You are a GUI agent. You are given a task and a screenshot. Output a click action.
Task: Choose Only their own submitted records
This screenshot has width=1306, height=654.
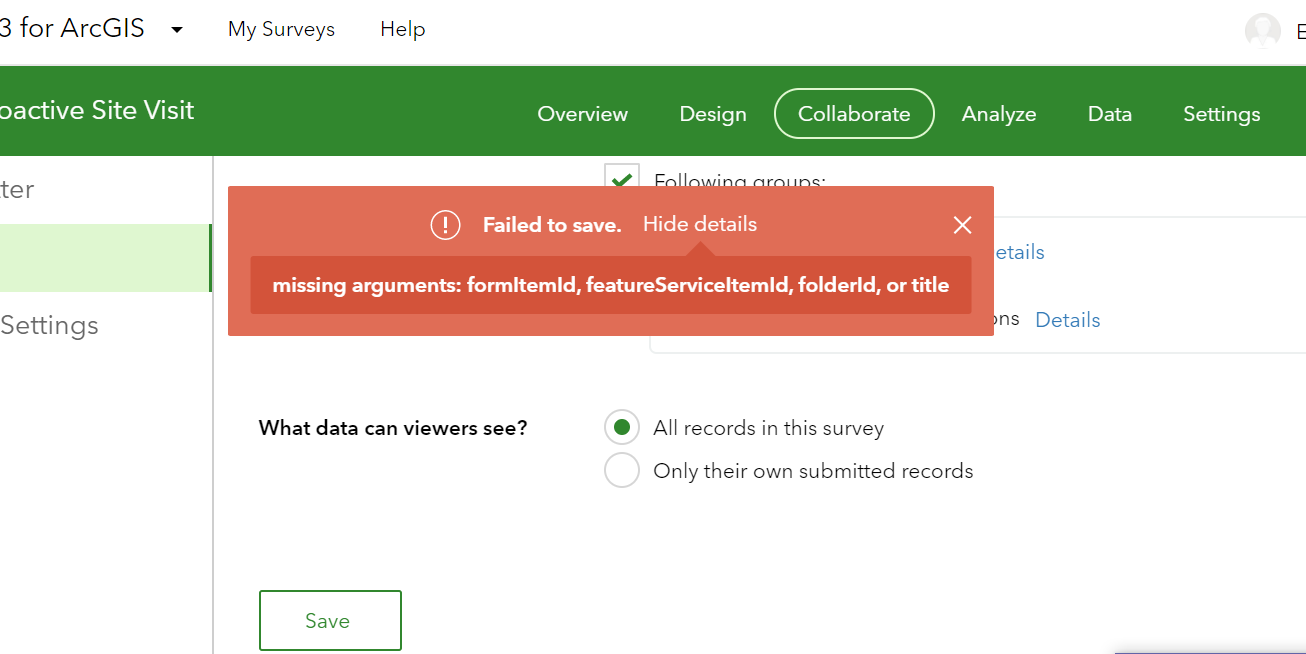(622, 471)
